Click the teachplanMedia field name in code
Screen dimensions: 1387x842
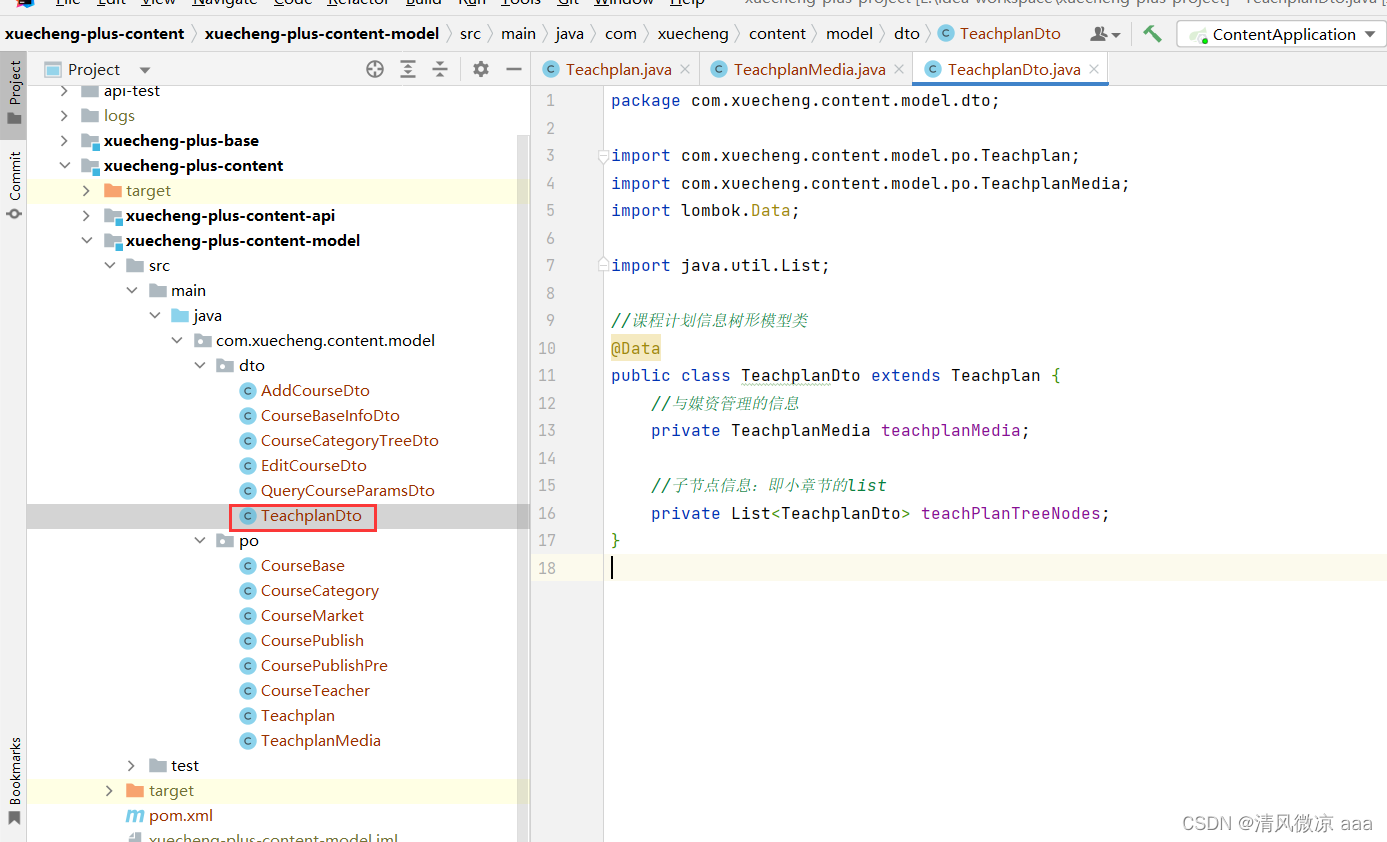tap(950, 430)
